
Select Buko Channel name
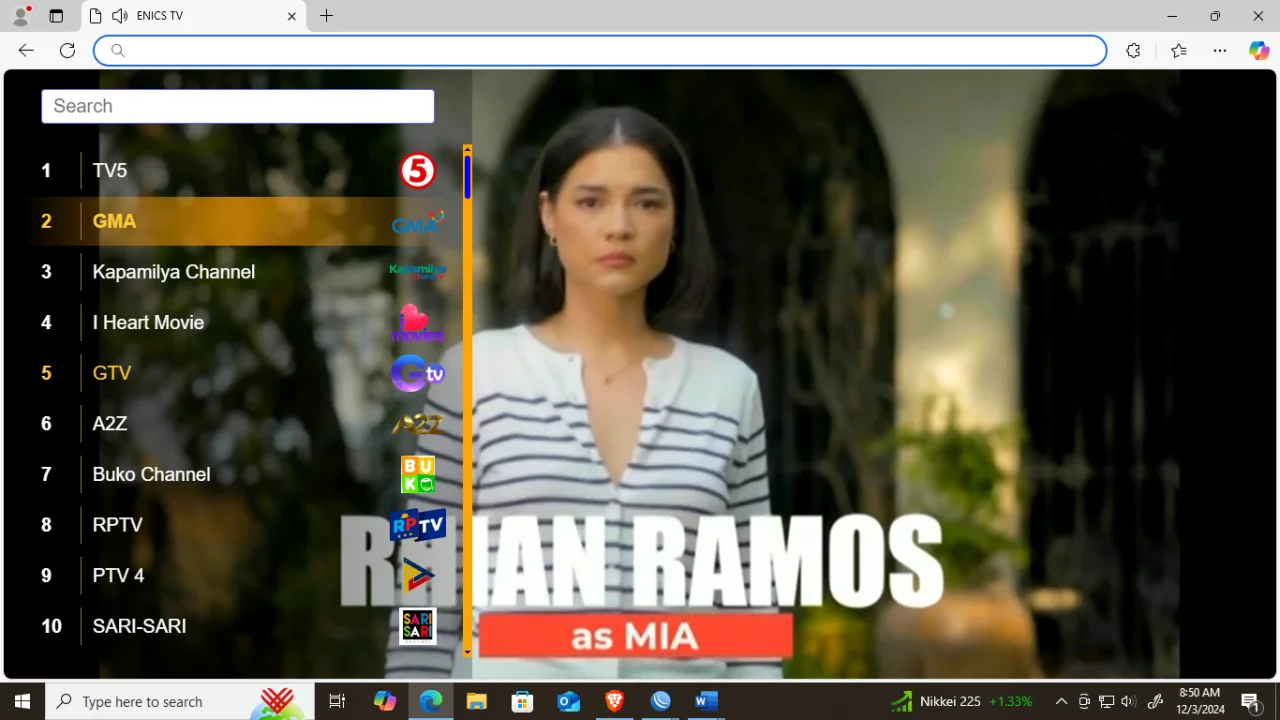pyautogui.click(x=151, y=475)
